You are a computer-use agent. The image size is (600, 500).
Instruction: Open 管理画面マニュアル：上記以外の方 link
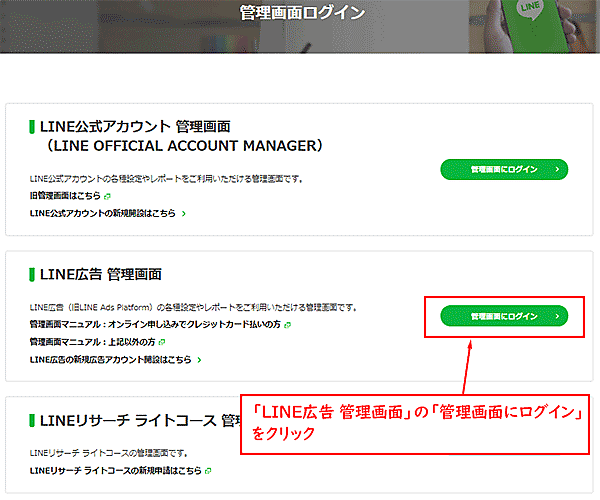click(x=92, y=342)
